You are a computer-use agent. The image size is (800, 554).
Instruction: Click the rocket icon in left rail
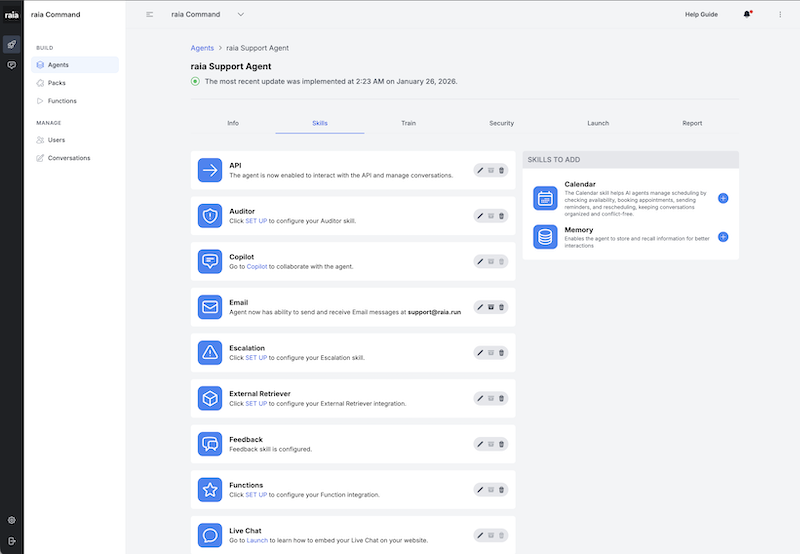coord(11,44)
